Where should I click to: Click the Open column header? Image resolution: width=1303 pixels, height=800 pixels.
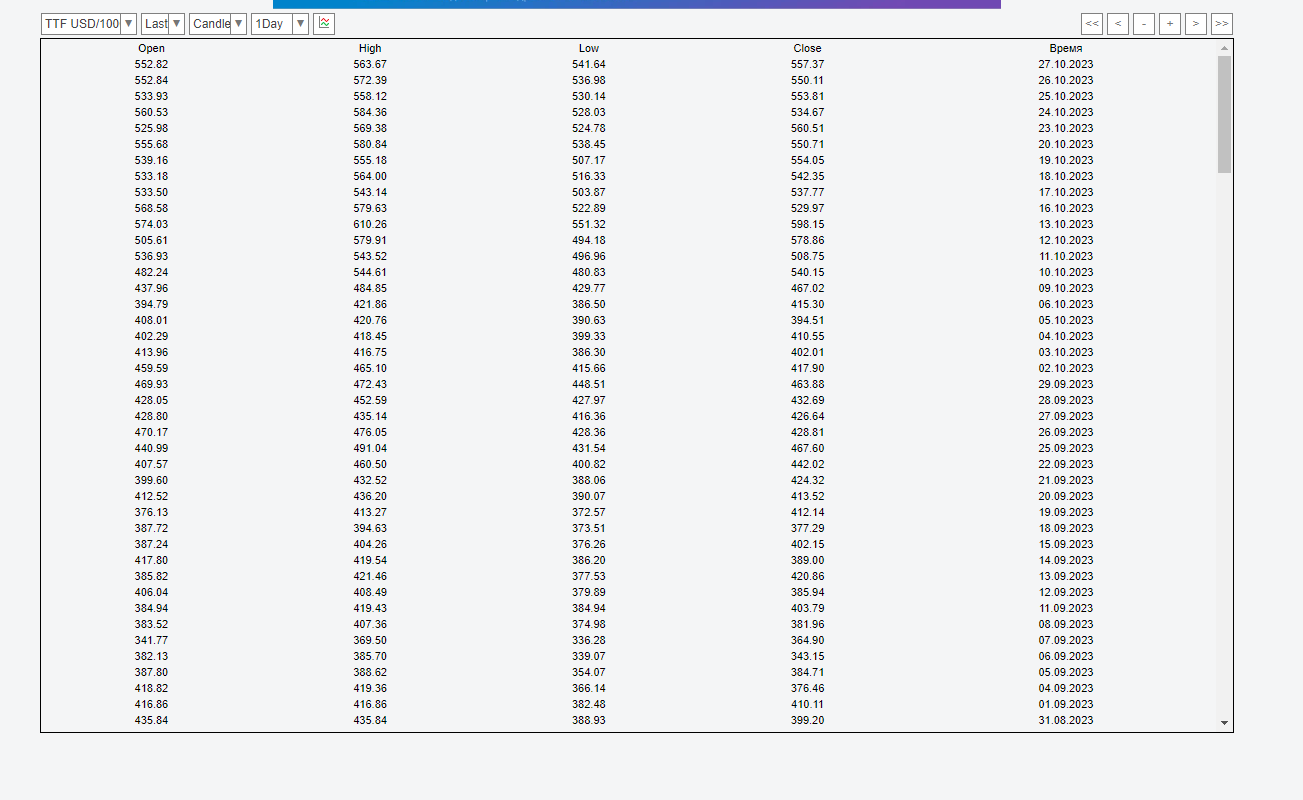click(152, 48)
